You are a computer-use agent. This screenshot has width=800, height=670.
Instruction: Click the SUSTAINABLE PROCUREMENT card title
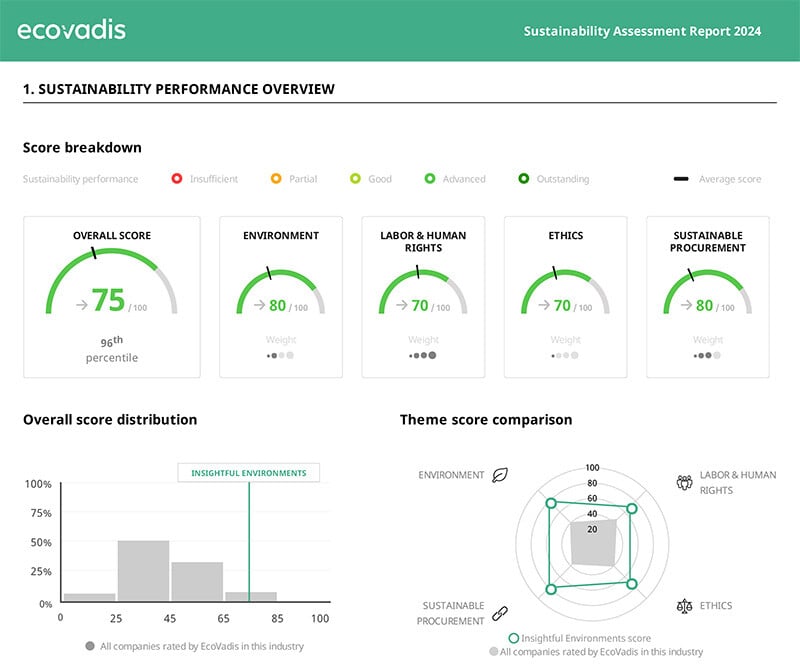pyautogui.click(x=708, y=241)
